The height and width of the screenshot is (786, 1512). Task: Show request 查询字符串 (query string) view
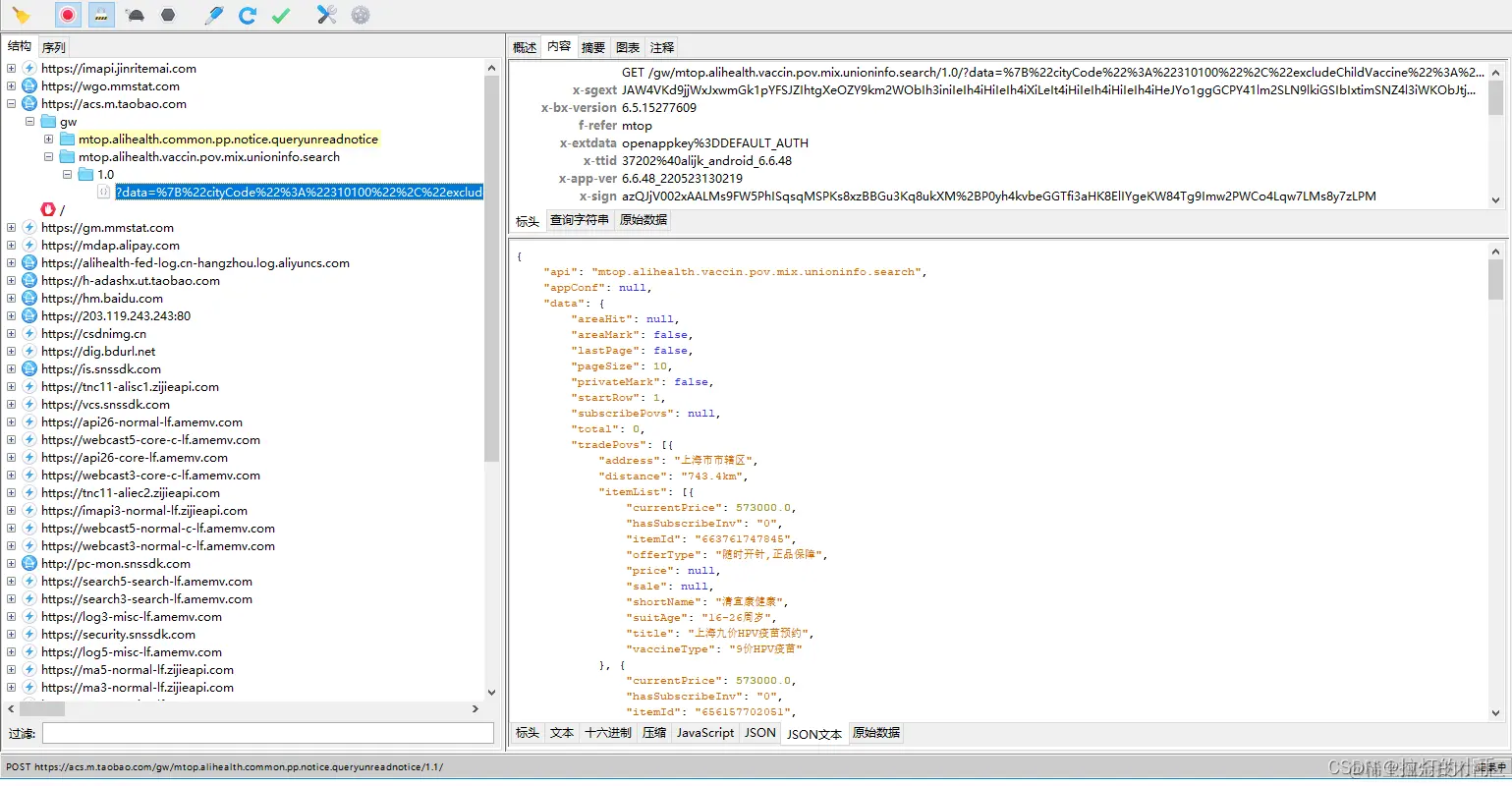[580, 220]
